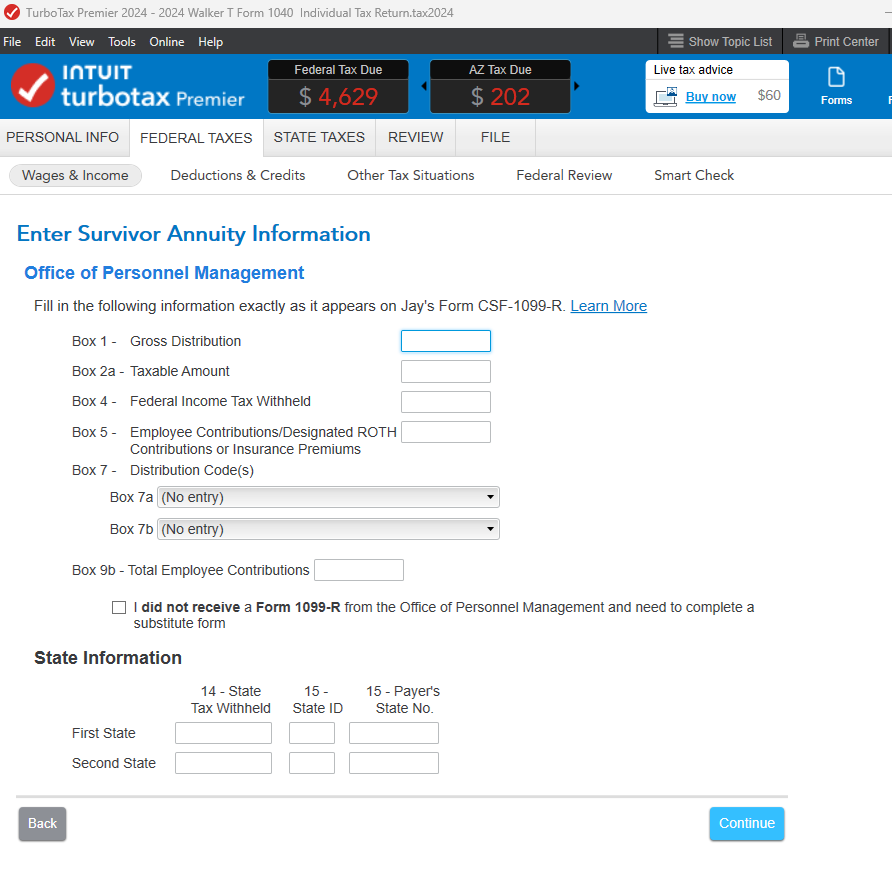Open the Edit menu
This screenshot has height=887, width=892.
point(45,42)
